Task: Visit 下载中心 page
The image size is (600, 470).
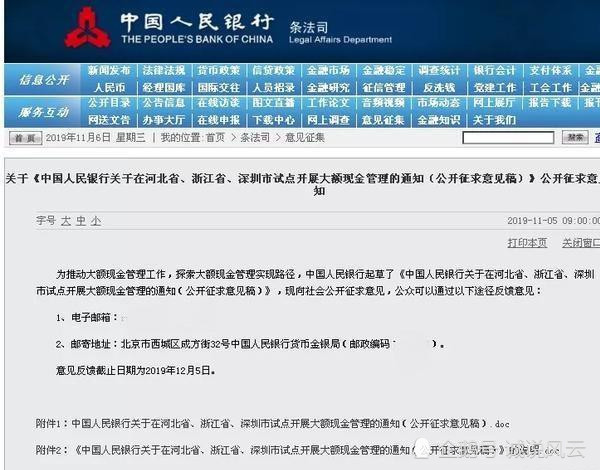Action: [x=273, y=120]
